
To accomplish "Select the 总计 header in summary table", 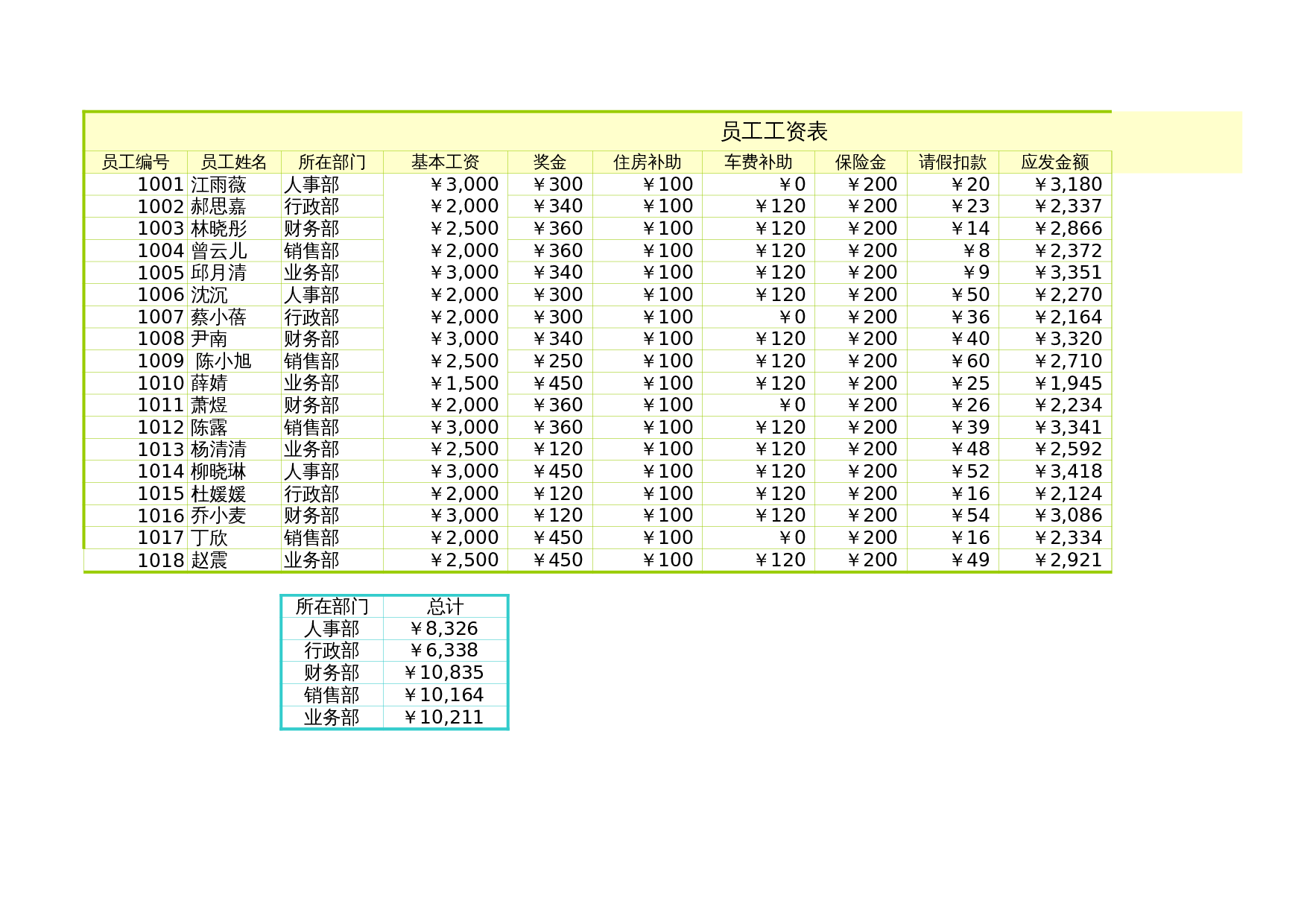I will coord(445,607).
